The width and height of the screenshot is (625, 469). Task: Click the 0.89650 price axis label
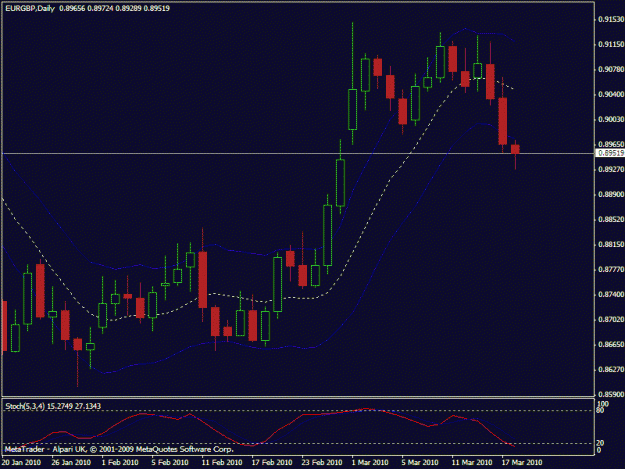(x=611, y=144)
